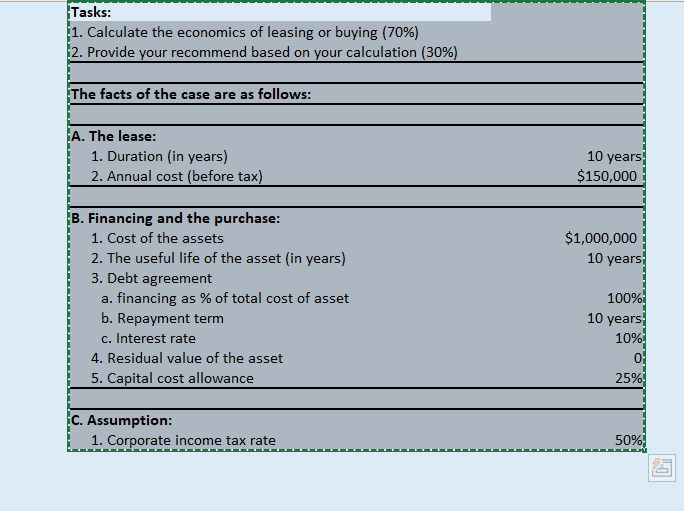
Task: Select the 'C. Assumption:' heading
Action: click(x=121, y=420)
